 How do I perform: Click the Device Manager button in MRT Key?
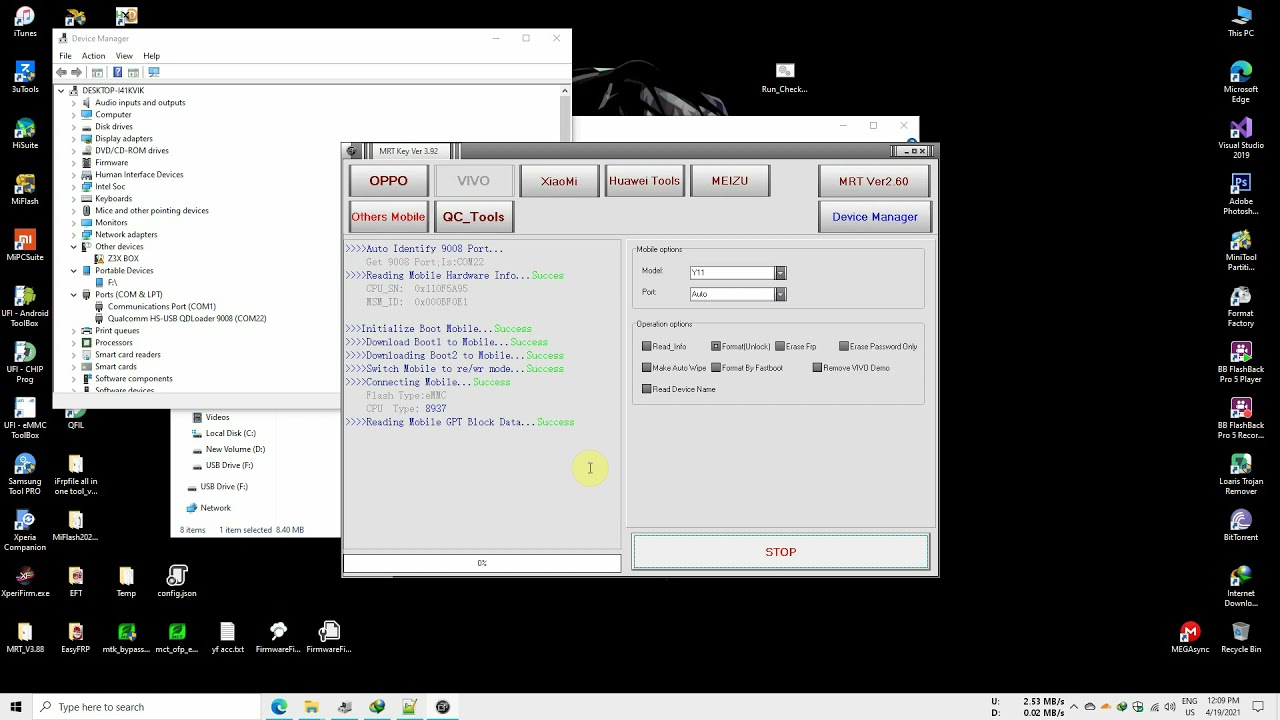pos(875,217)
